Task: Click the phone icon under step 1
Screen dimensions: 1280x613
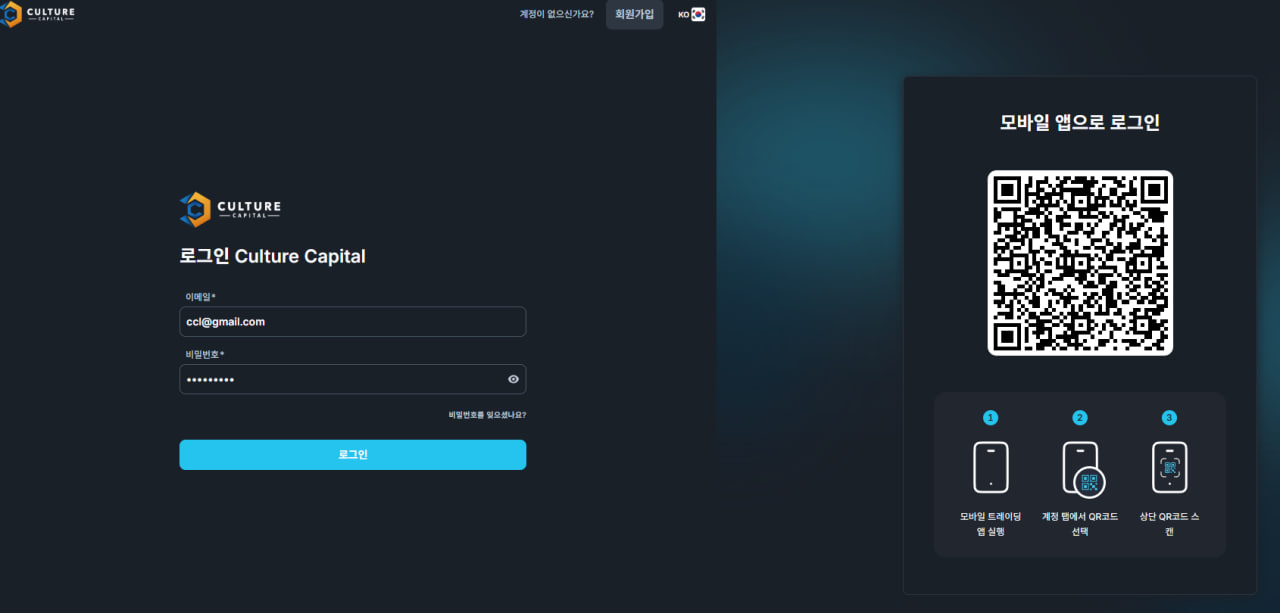Action: (990, 467)
